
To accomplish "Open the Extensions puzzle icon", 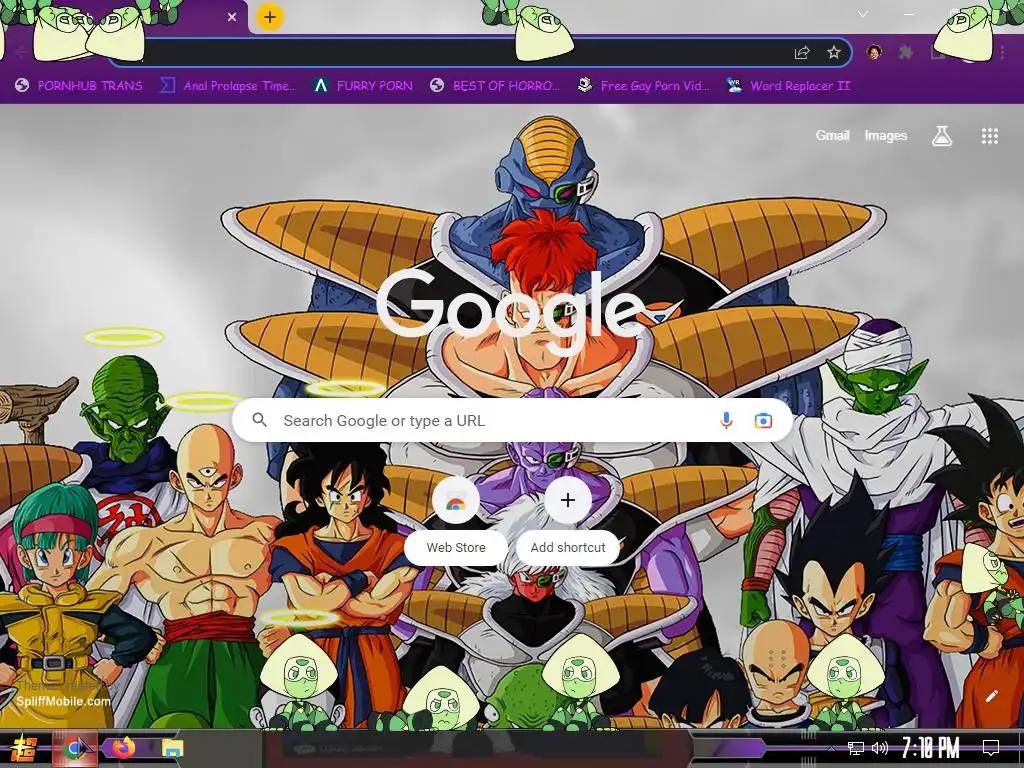I will point(906,52).
